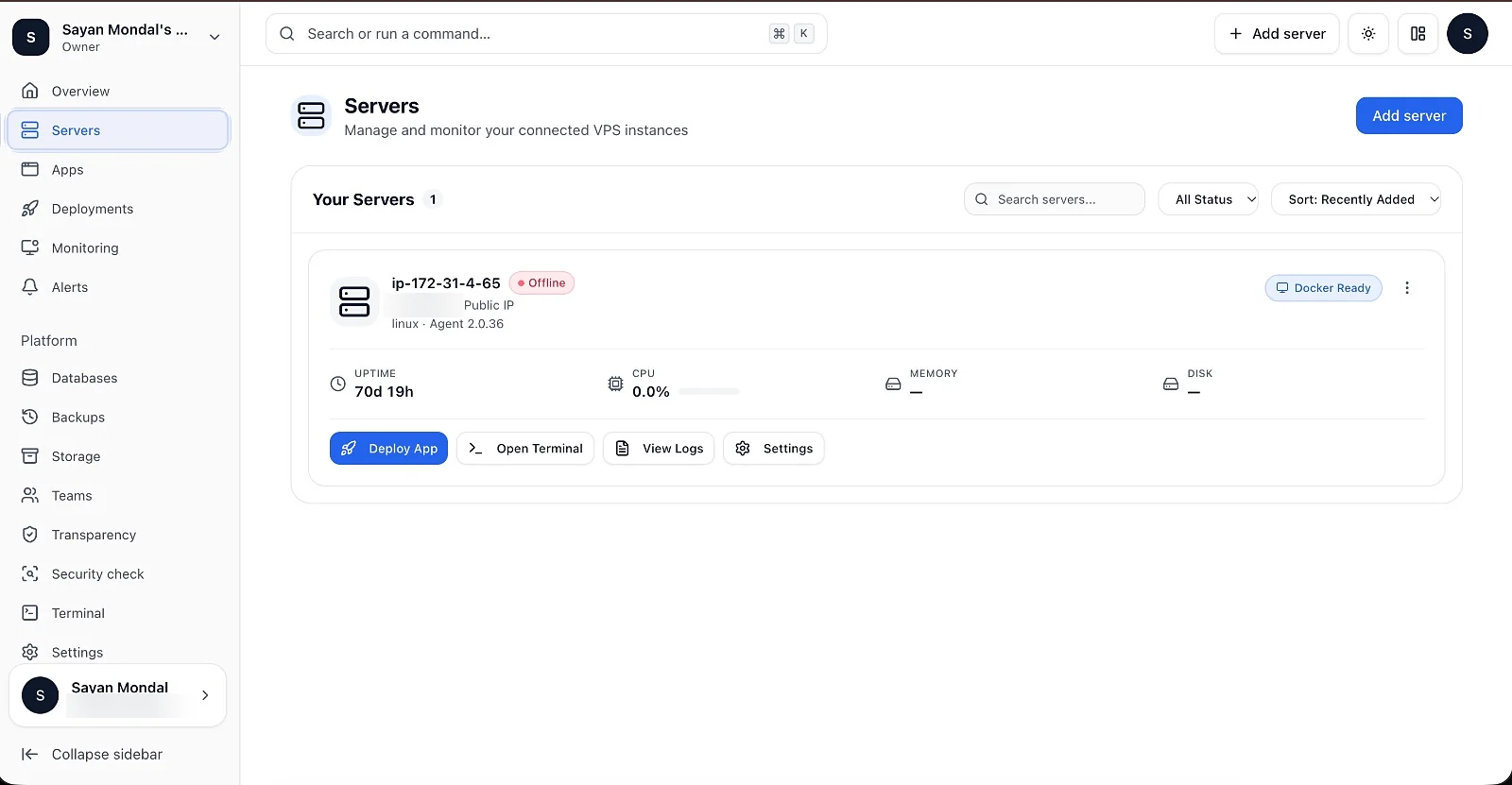Go to Overview in sidebar
The height and width of the screenshot is (785, 1512).
pyautogui.click(x=118, y=91)
